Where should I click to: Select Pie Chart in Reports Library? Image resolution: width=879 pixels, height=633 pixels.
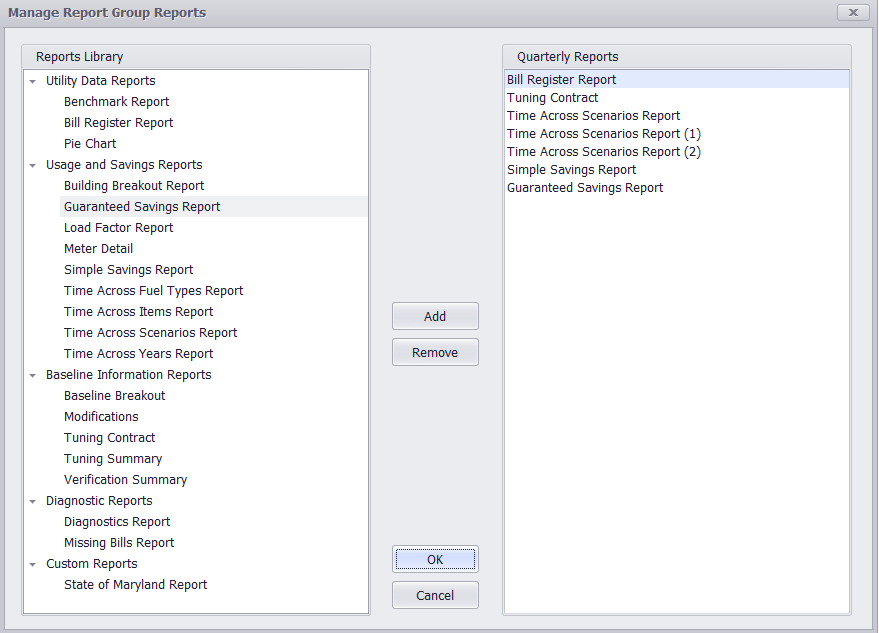click(90, 144)
